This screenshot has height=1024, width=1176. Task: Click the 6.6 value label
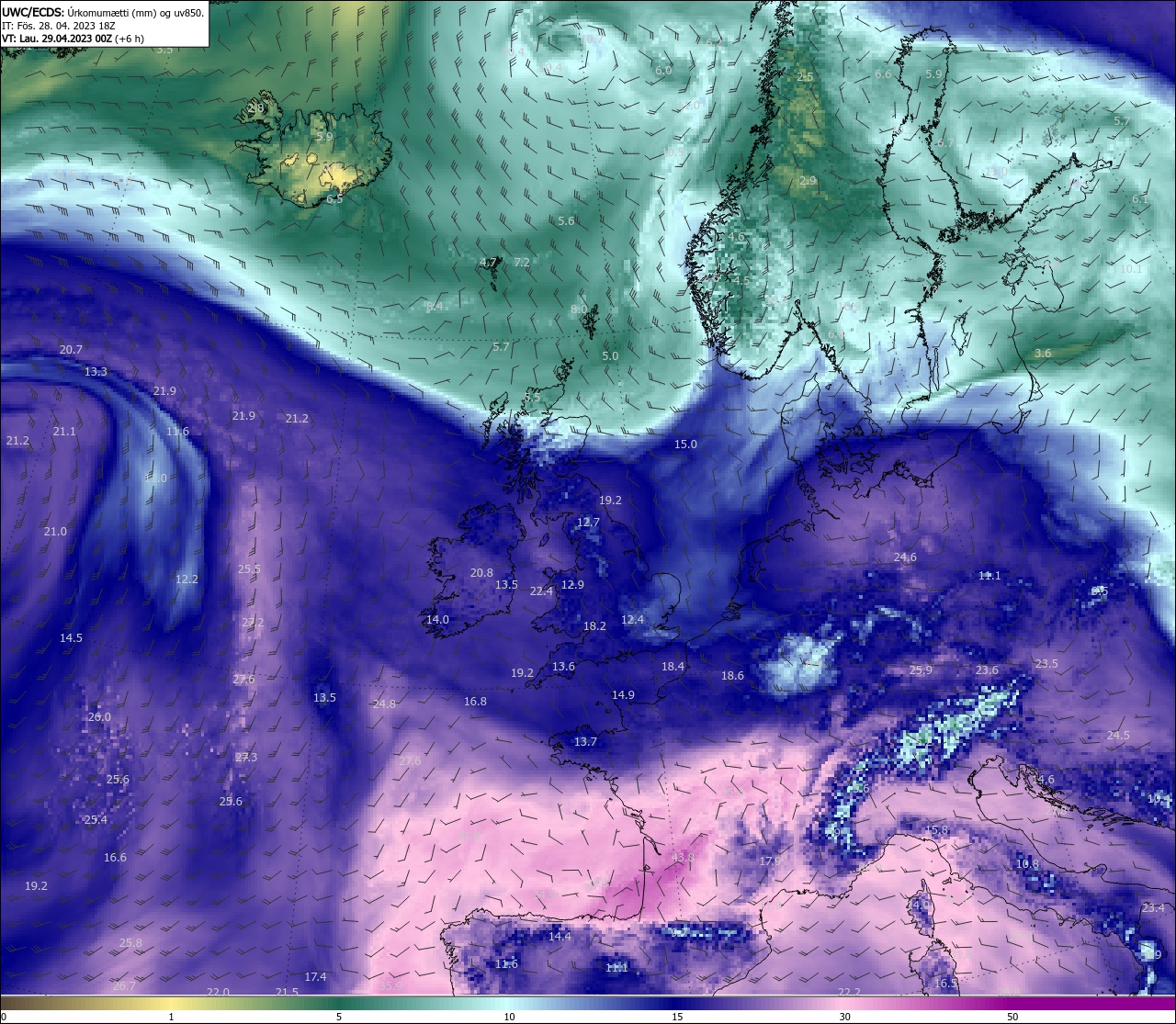pos(883,73)
